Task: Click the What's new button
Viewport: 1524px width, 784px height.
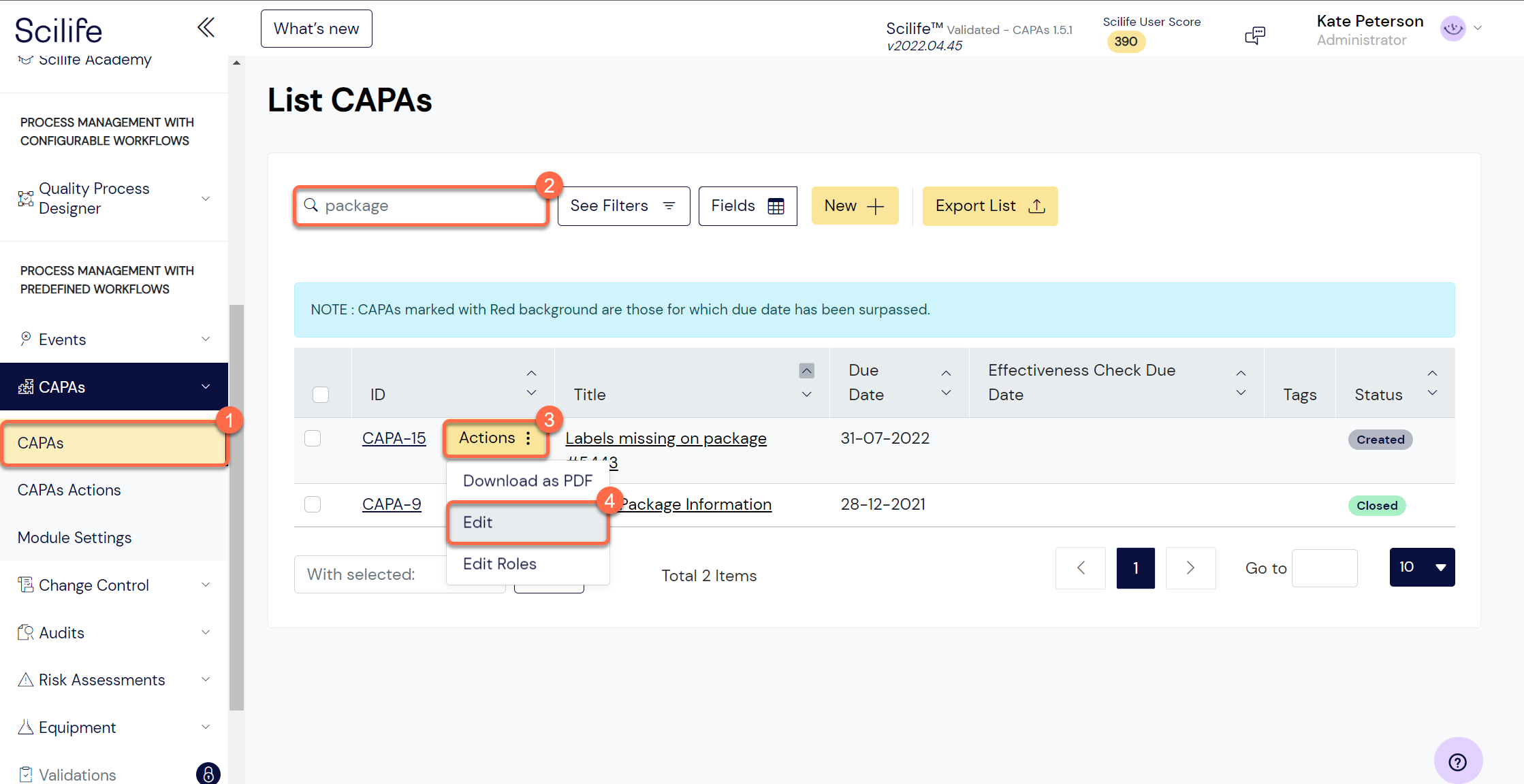Action: (316, 29)
